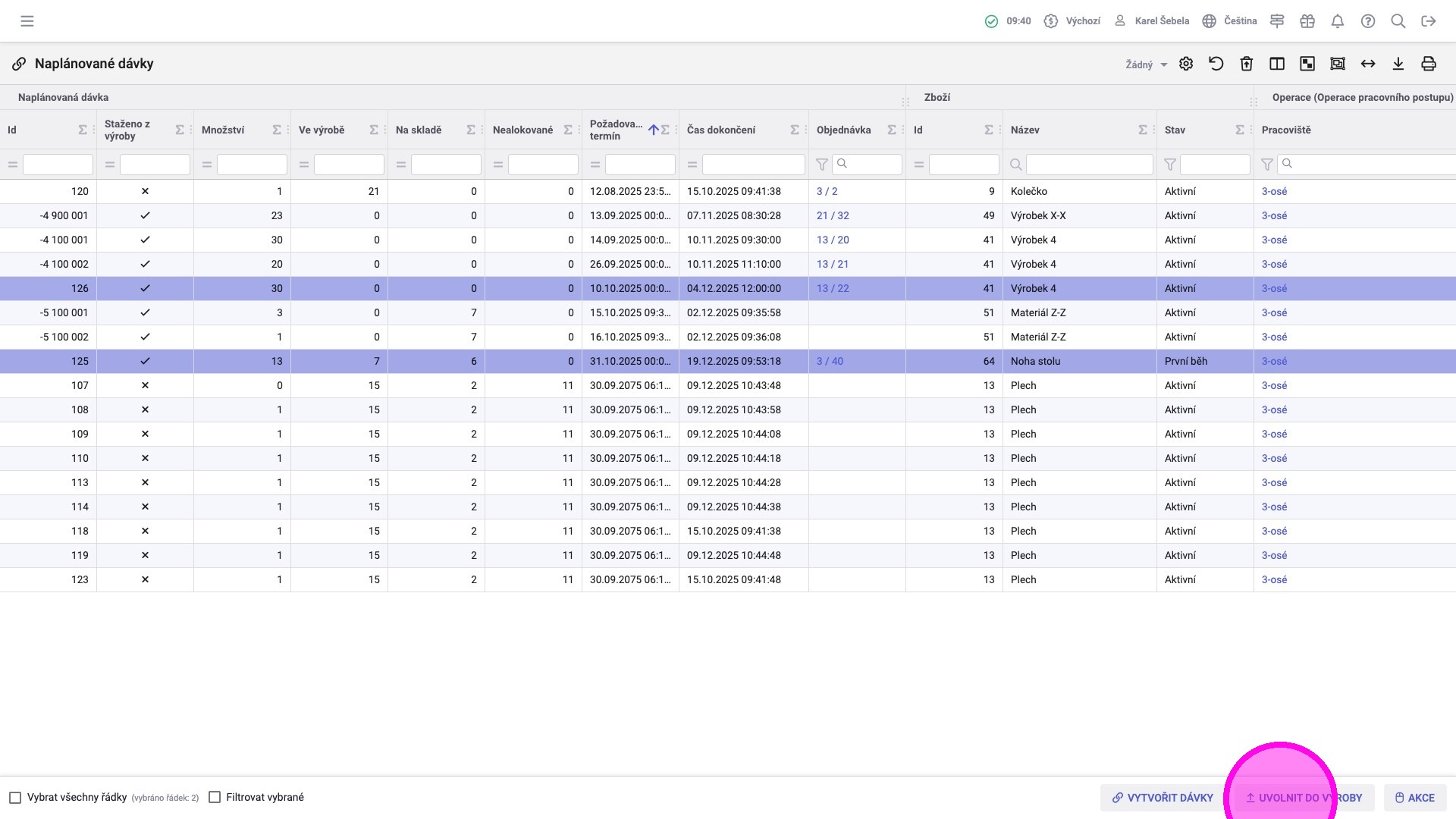Open the Stav column filter funnel
The image size is (1456, 819).
1170,165
